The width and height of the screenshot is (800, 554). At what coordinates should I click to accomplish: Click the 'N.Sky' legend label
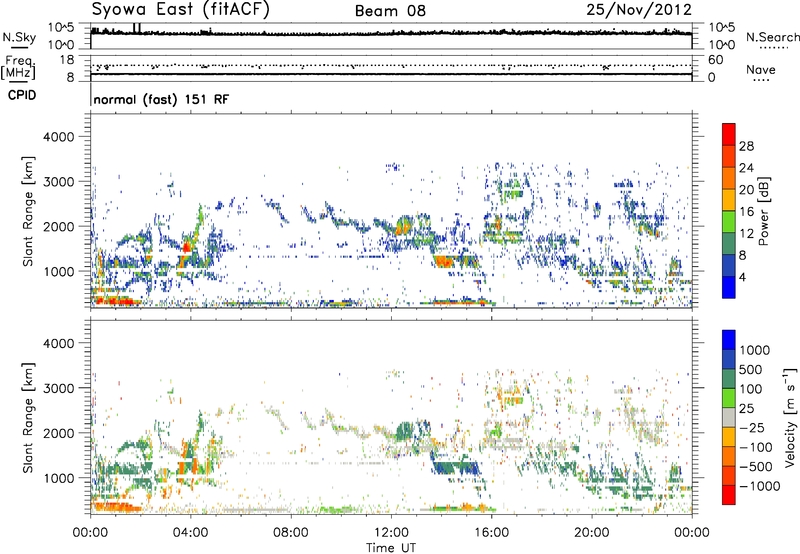pyautogui.click(x=19, y=37)
